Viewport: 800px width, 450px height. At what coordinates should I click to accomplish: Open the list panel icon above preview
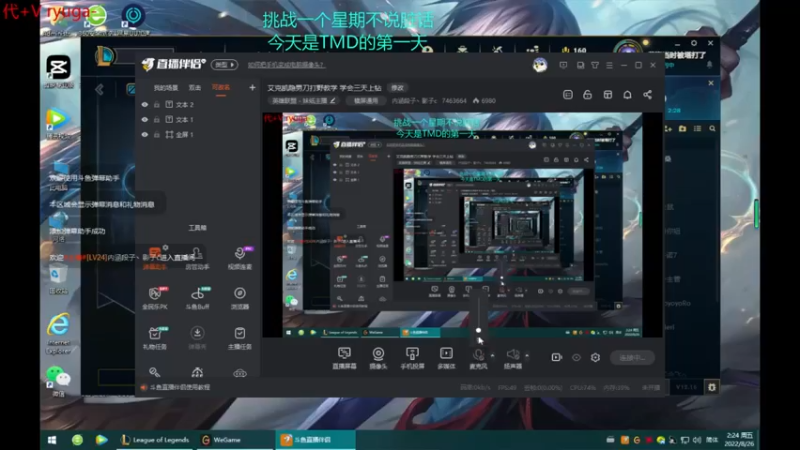pyautogui.click(x=568, y=95)
